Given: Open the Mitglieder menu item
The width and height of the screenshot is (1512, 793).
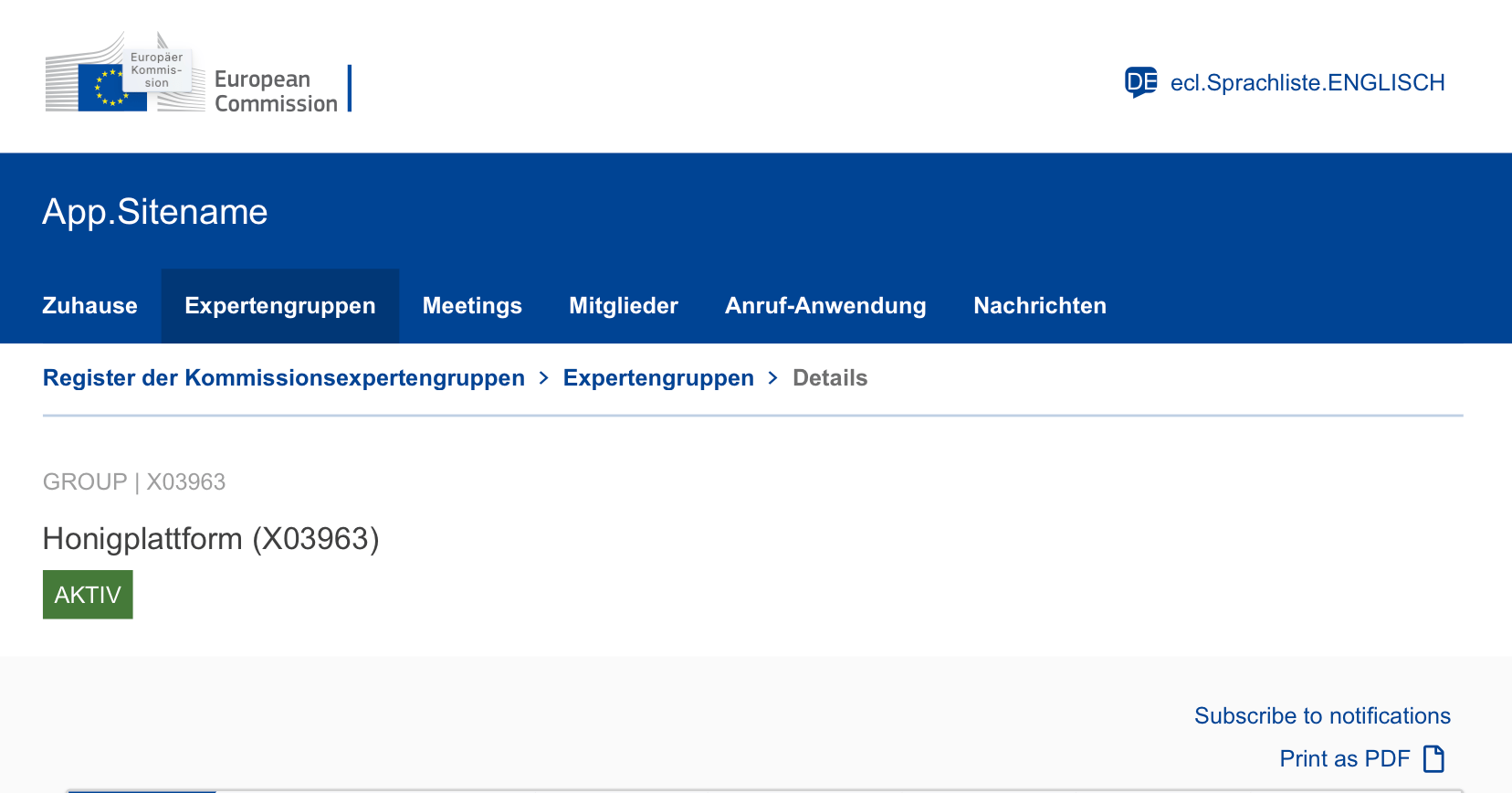Looking at the screenshot, I should pos(624,306).
